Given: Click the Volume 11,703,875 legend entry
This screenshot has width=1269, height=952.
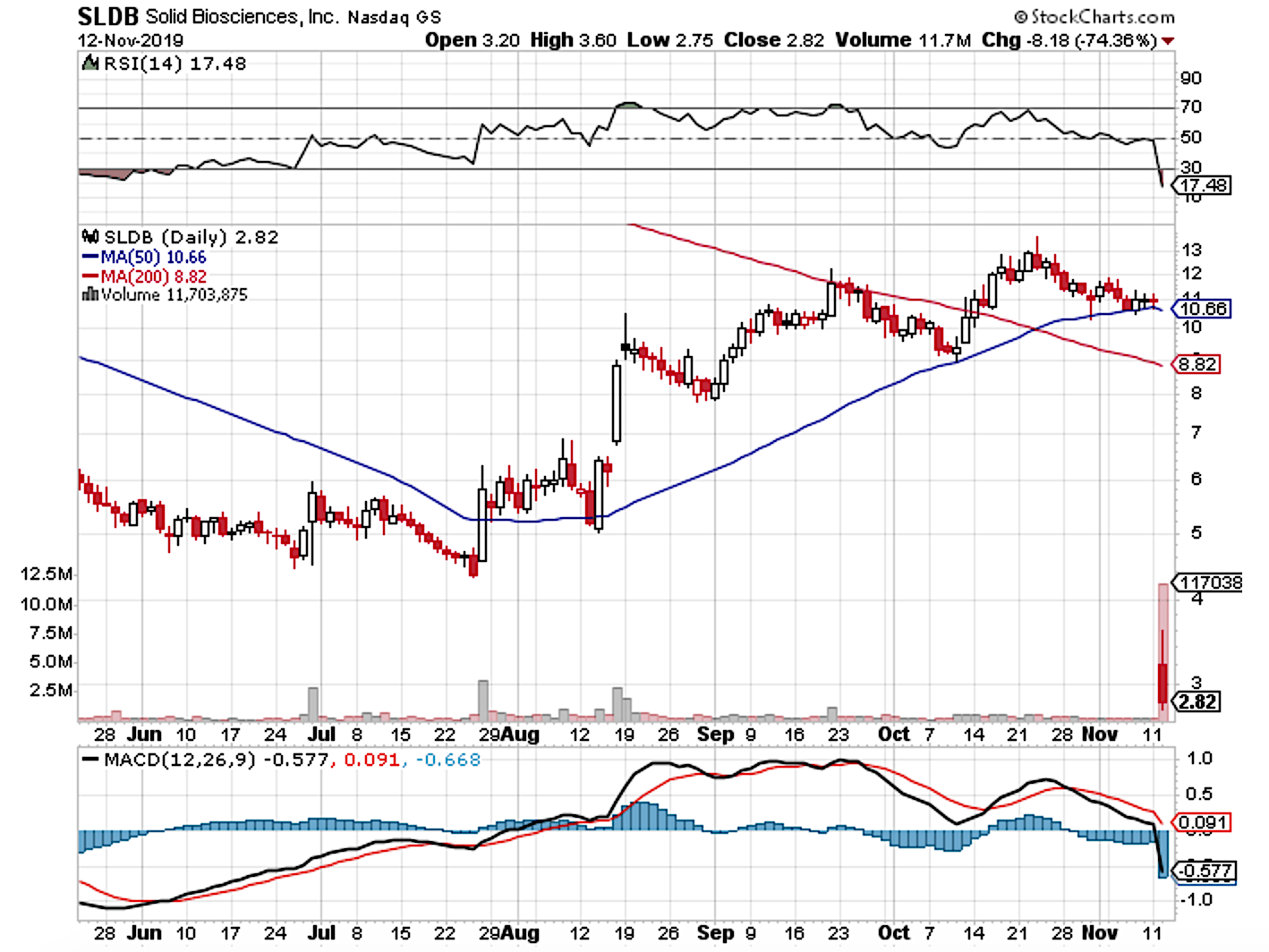Looking at the screenshot, I should point(175,294).
